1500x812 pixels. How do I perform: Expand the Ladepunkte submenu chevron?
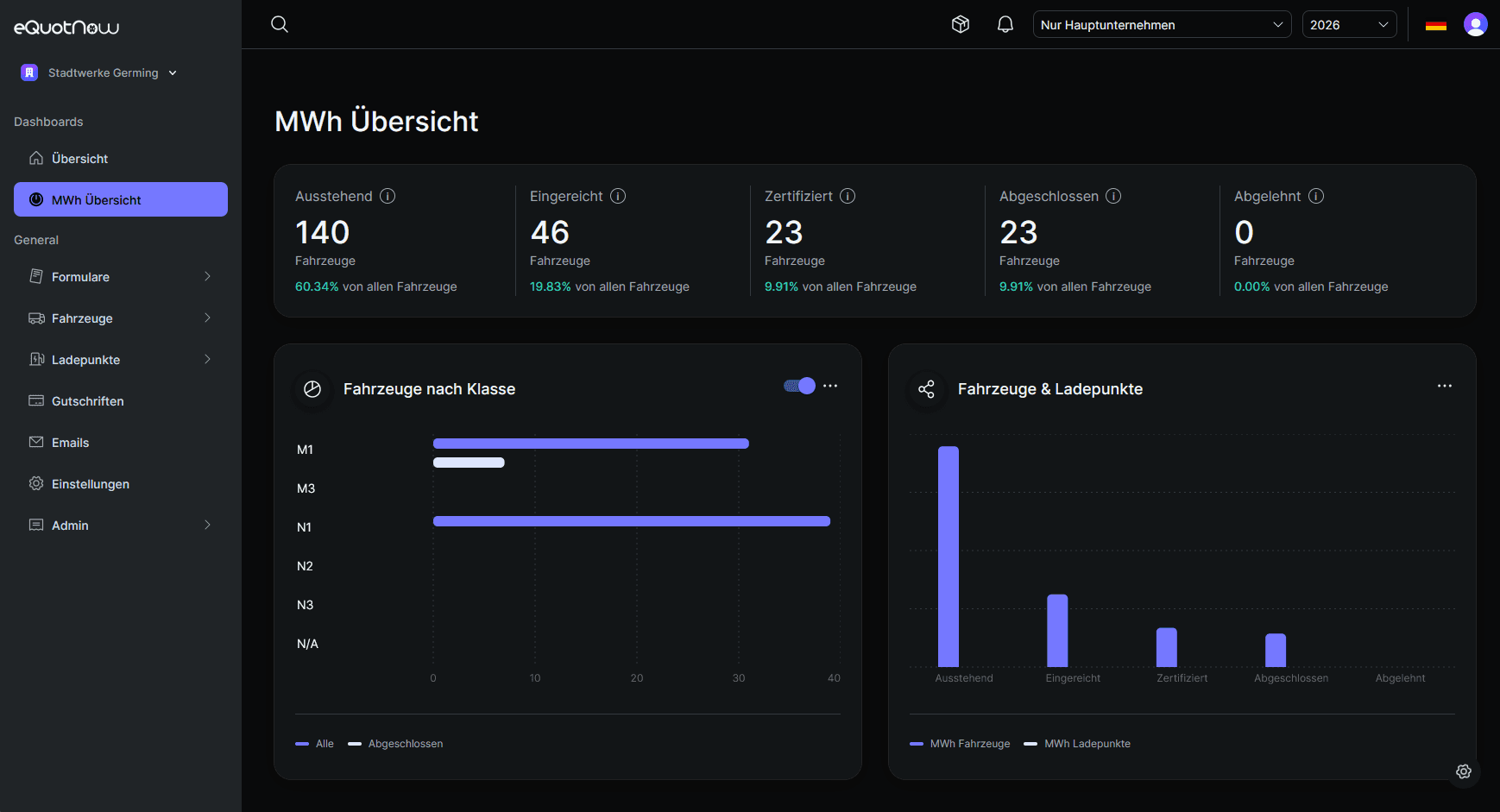207,359
